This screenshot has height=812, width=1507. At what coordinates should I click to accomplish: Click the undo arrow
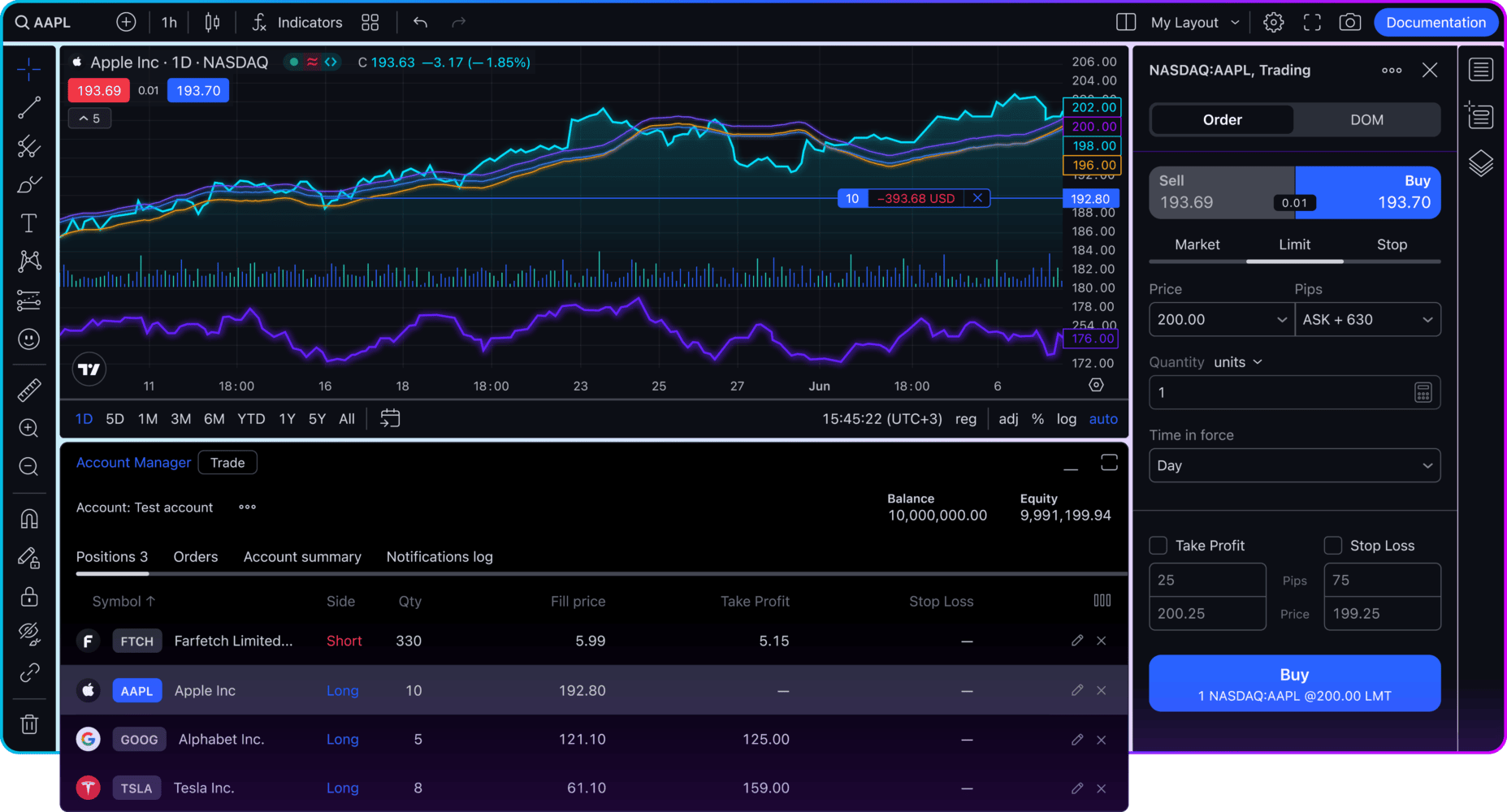(x=420, y=22)
